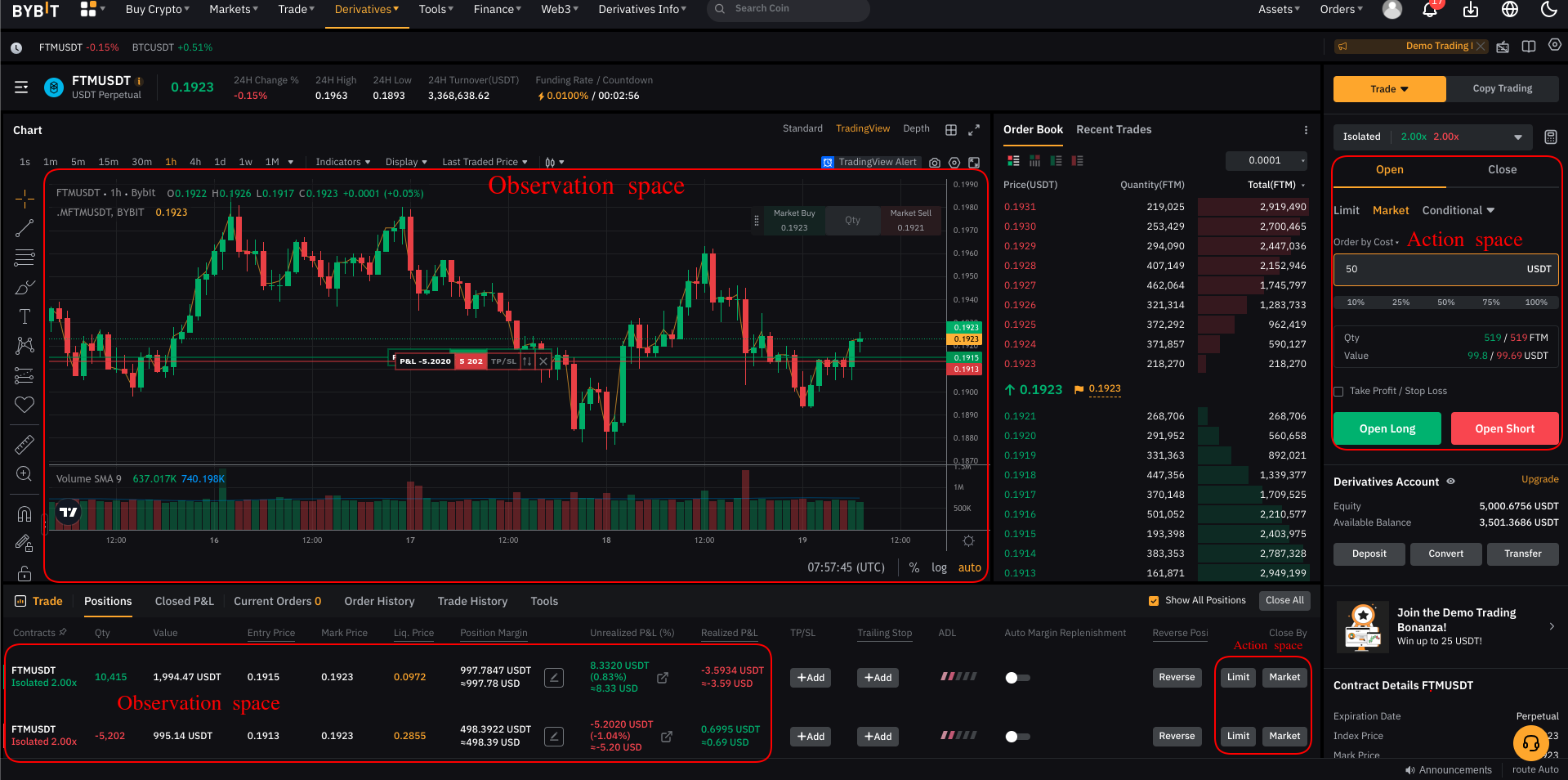Set order size slider to 50%
Image resolution: width=1568 pixels, height=780 pixels.
[x=1445, y=303]
